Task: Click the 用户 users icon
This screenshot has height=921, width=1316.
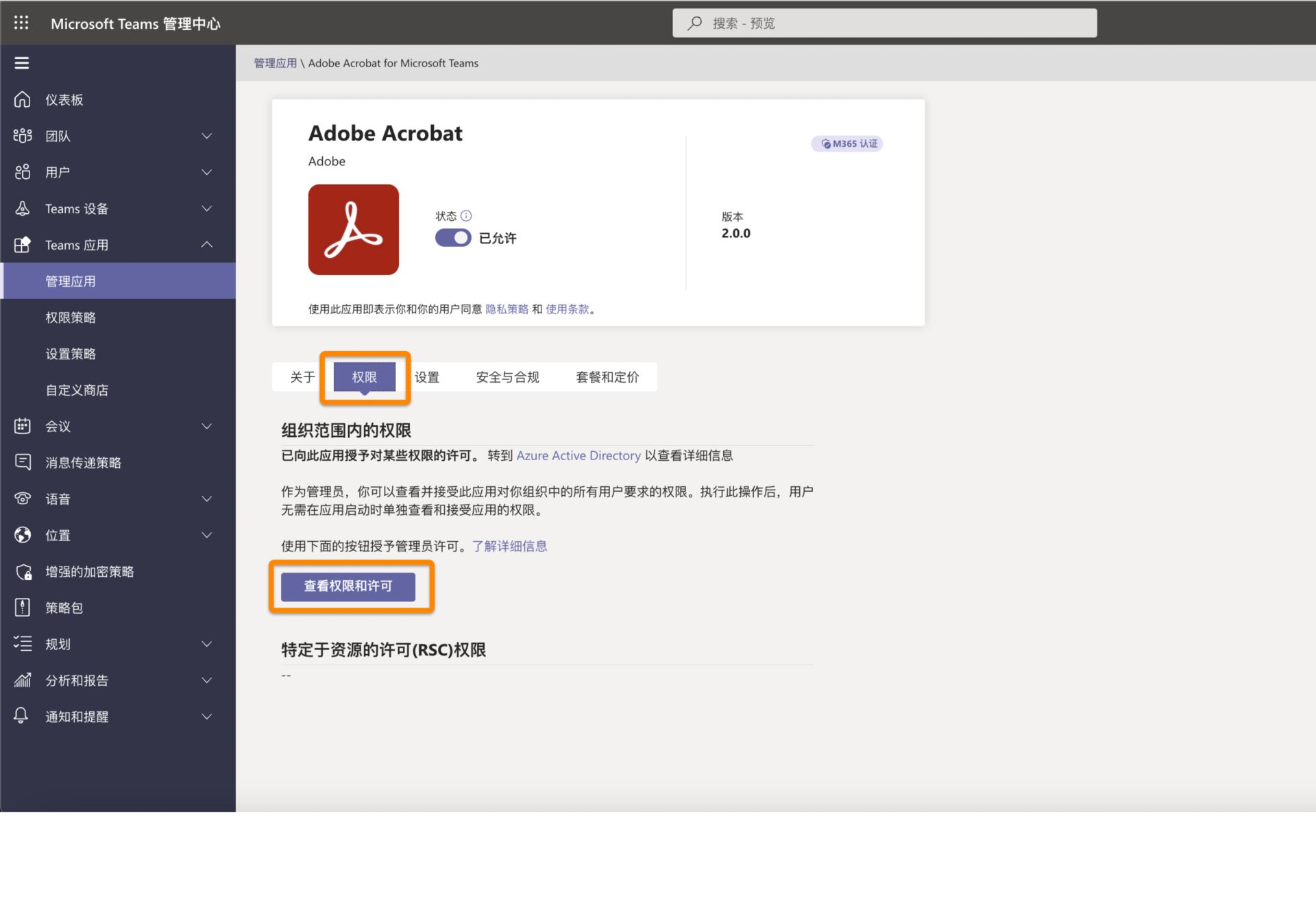Action: click(x=23, y=172)
